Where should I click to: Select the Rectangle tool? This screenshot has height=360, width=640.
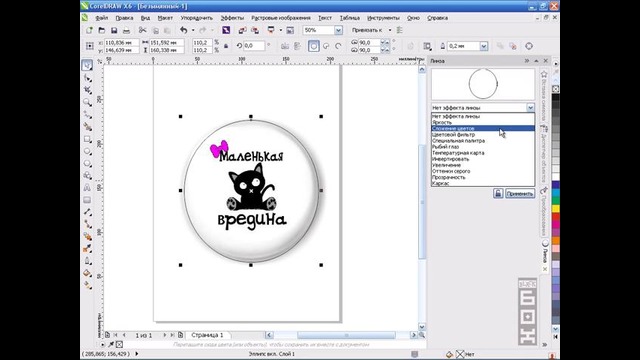tap(87, 139)
